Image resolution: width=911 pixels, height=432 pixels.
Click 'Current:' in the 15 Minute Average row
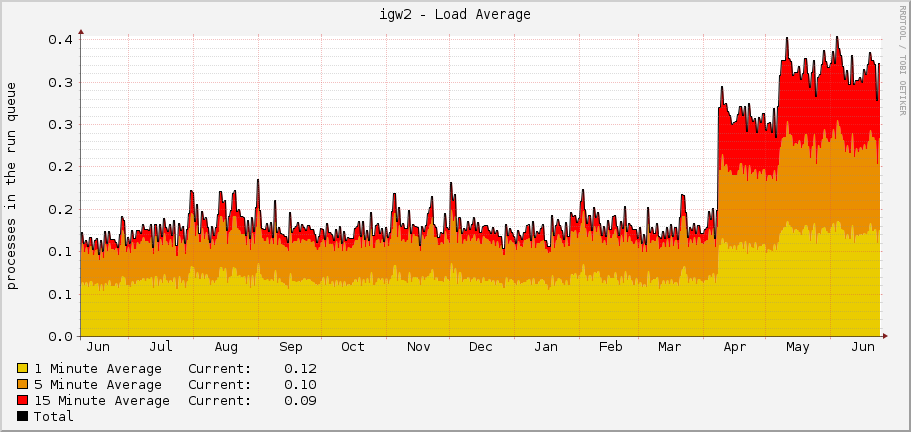click(x=220, y=401)
